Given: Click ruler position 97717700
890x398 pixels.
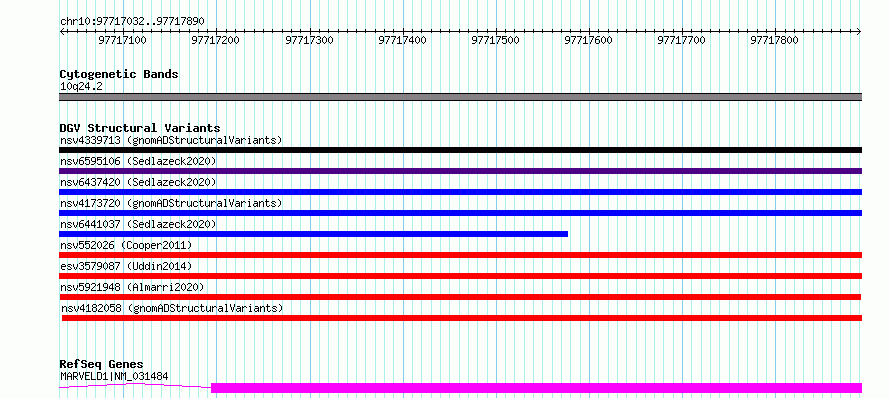Looking at the screenshot, I should pos(682,40).
